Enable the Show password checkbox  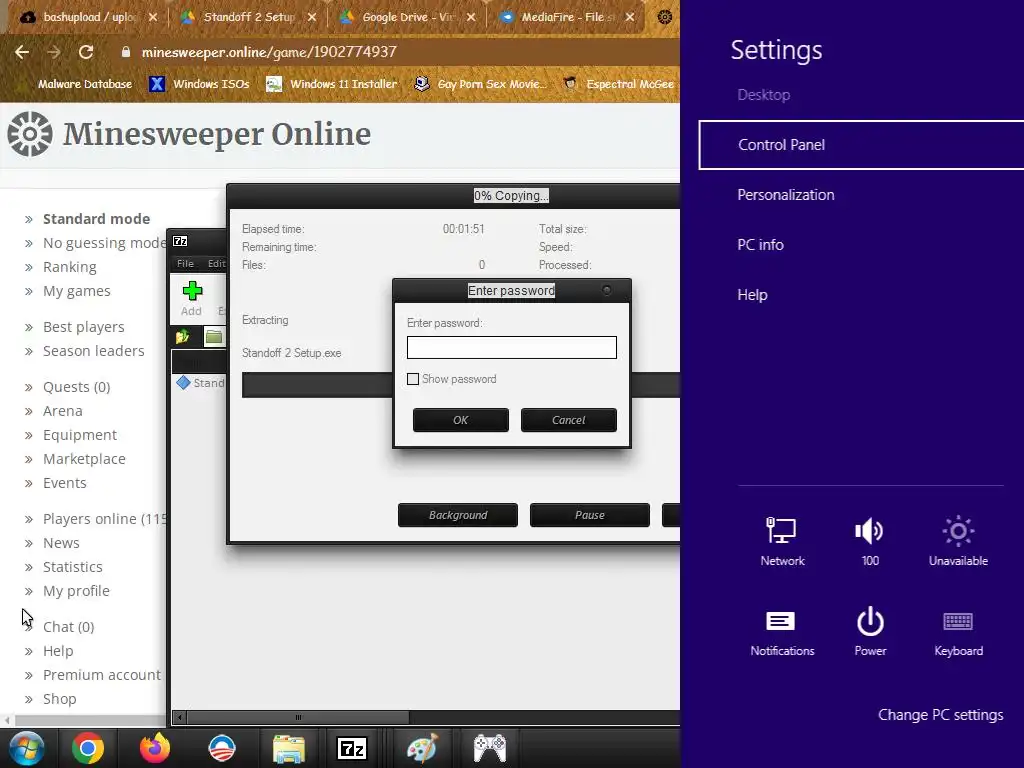413,379
